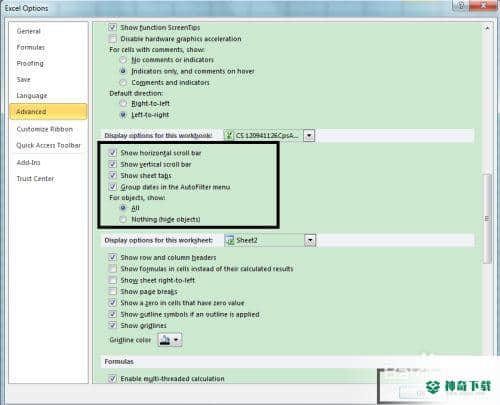This screenshot has width=500, height=405.
Task: Choose Right-to-left default direction
Action: click(123, 103)
